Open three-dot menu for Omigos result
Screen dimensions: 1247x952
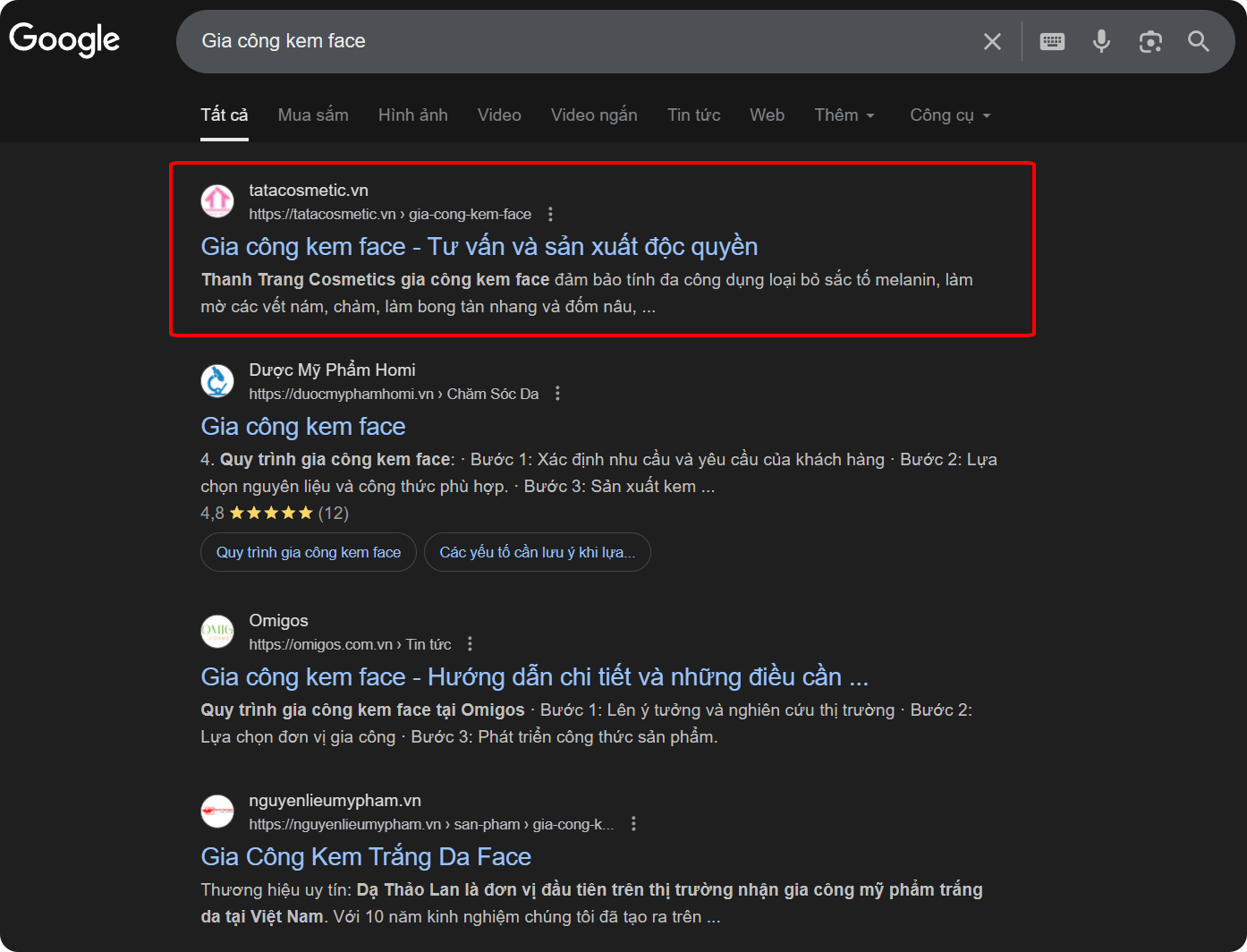(471, 644)
